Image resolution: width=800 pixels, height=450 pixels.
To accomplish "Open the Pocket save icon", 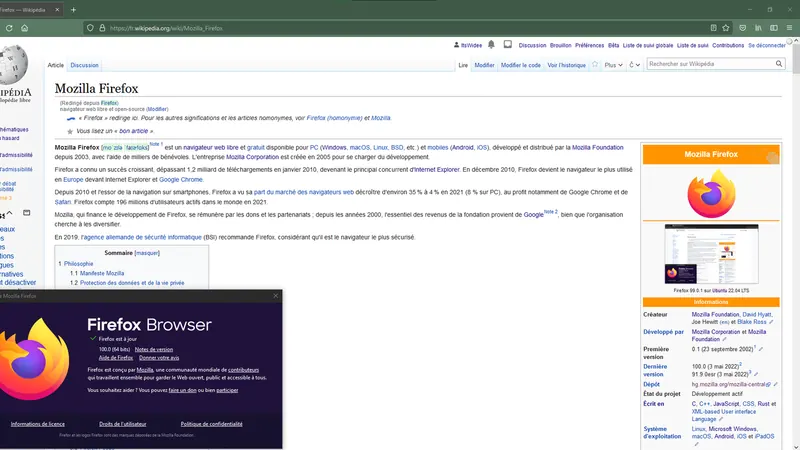I will tap(743, 28).
